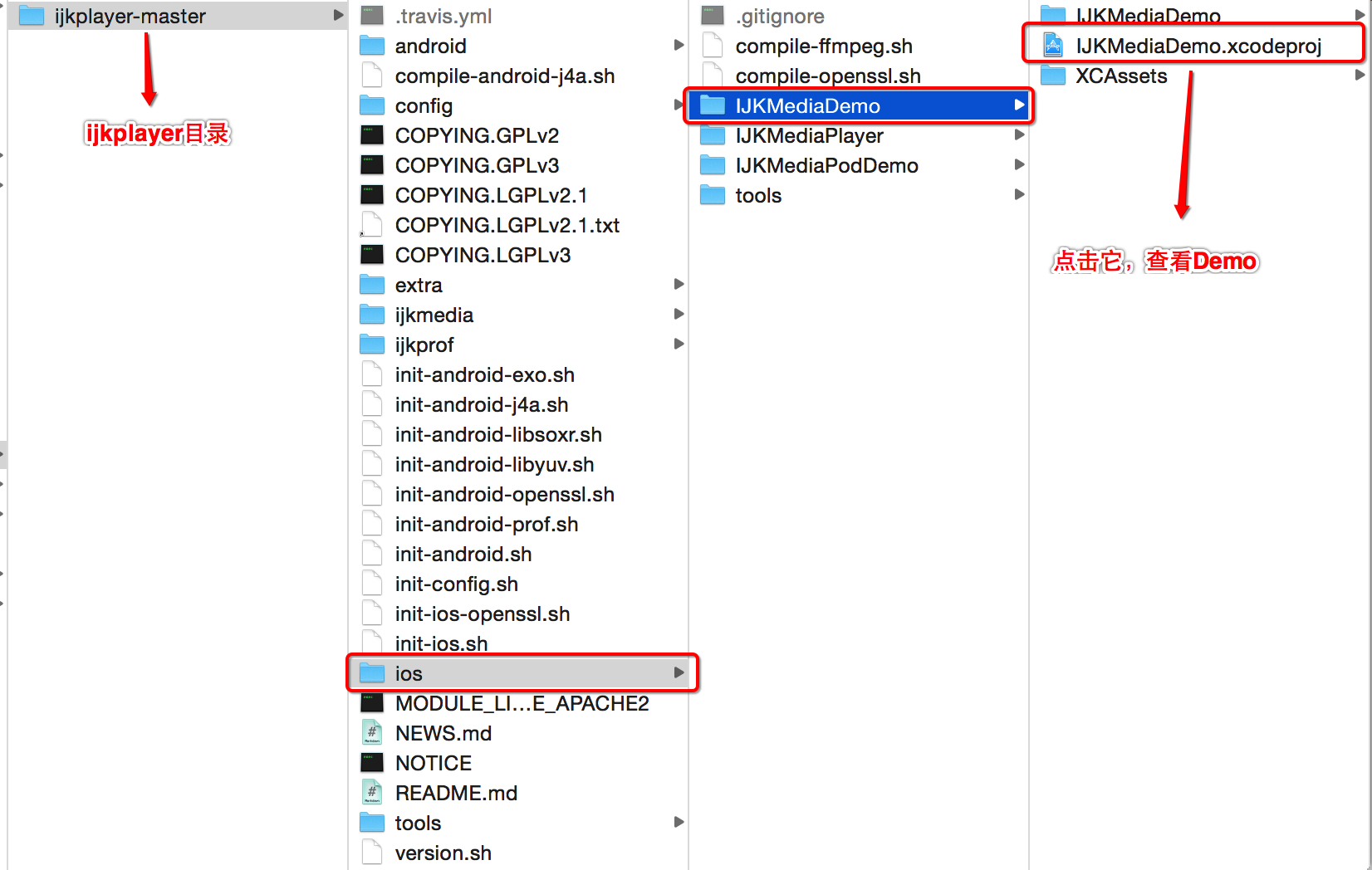1372x870 pixels.
Task: Click the ijkmedia folder icon
Action: 372,315
